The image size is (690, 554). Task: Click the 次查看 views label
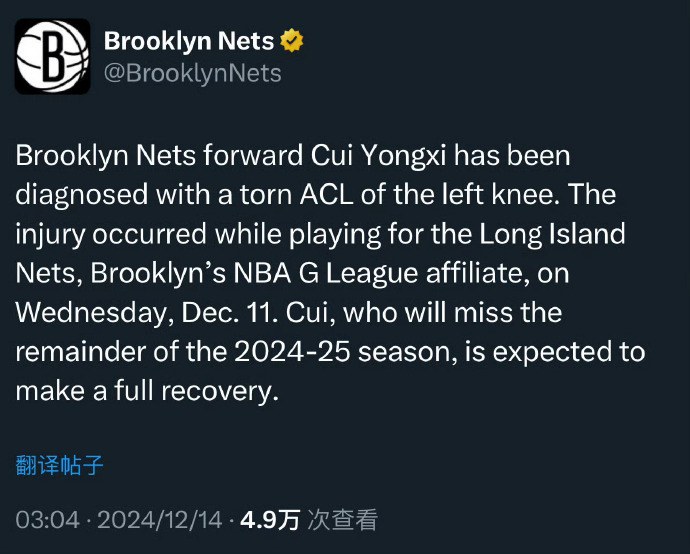pos(342,520)
